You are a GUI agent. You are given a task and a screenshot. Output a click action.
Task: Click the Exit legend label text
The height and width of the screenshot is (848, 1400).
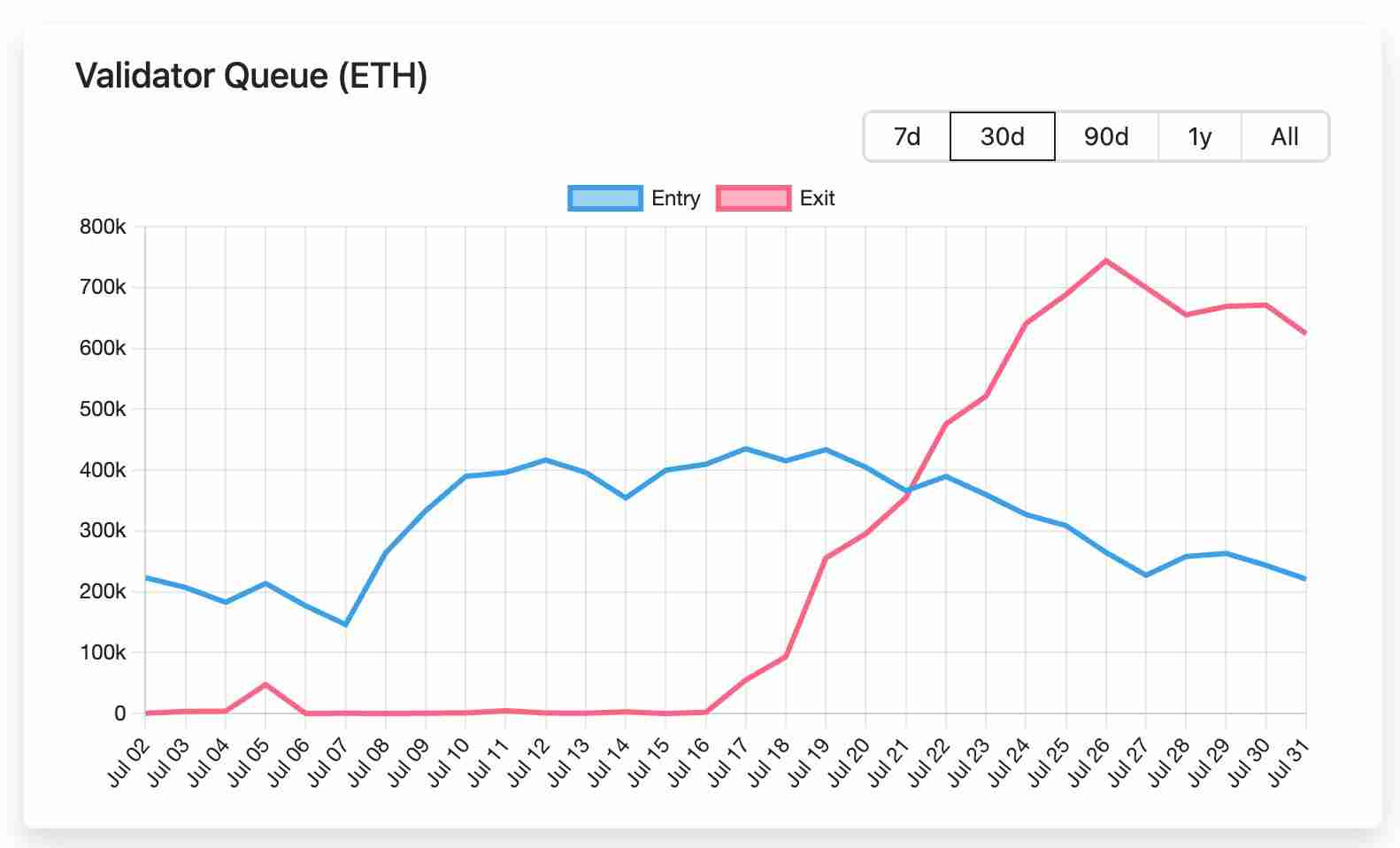pos(818,197)
